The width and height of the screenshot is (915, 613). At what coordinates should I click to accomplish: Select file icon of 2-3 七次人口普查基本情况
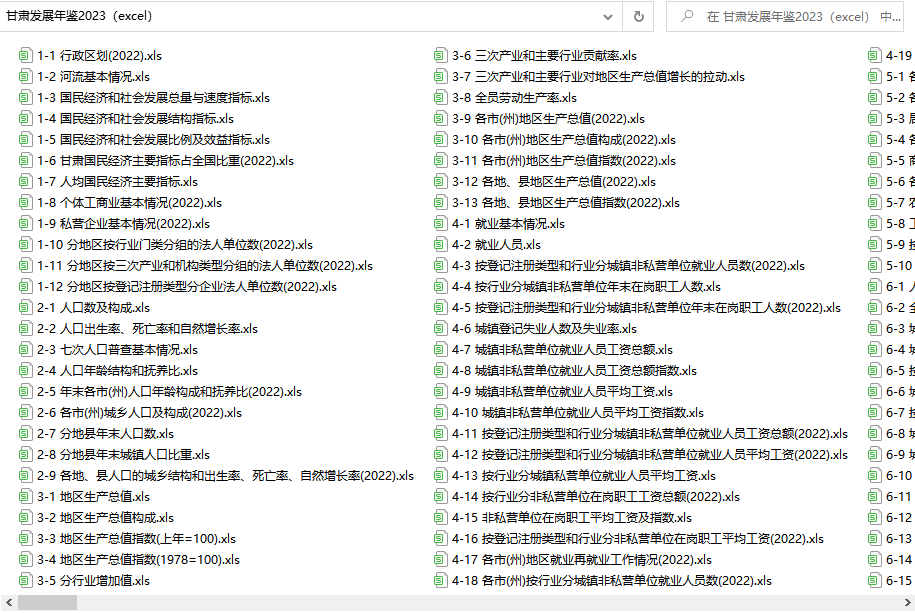25,350
